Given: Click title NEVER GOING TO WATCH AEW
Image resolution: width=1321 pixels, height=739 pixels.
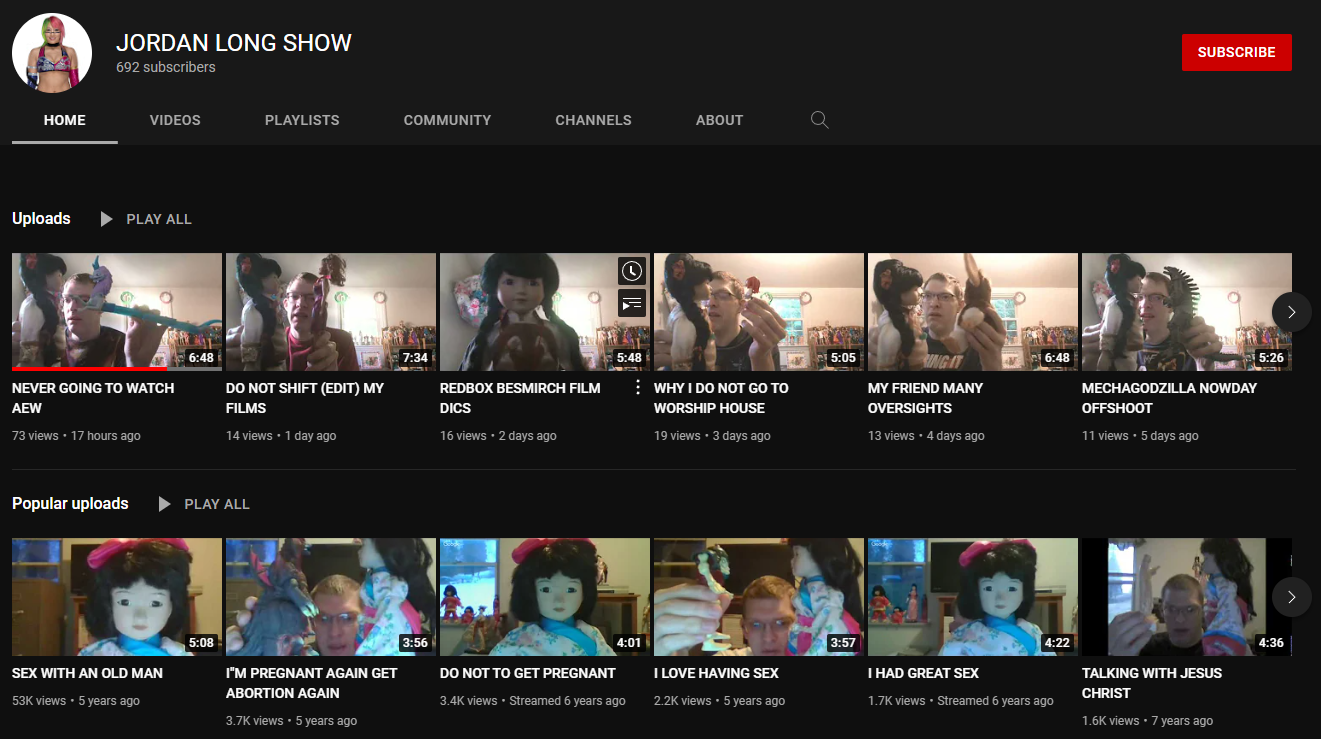Looking at the screenshot, I should [93, 398].
